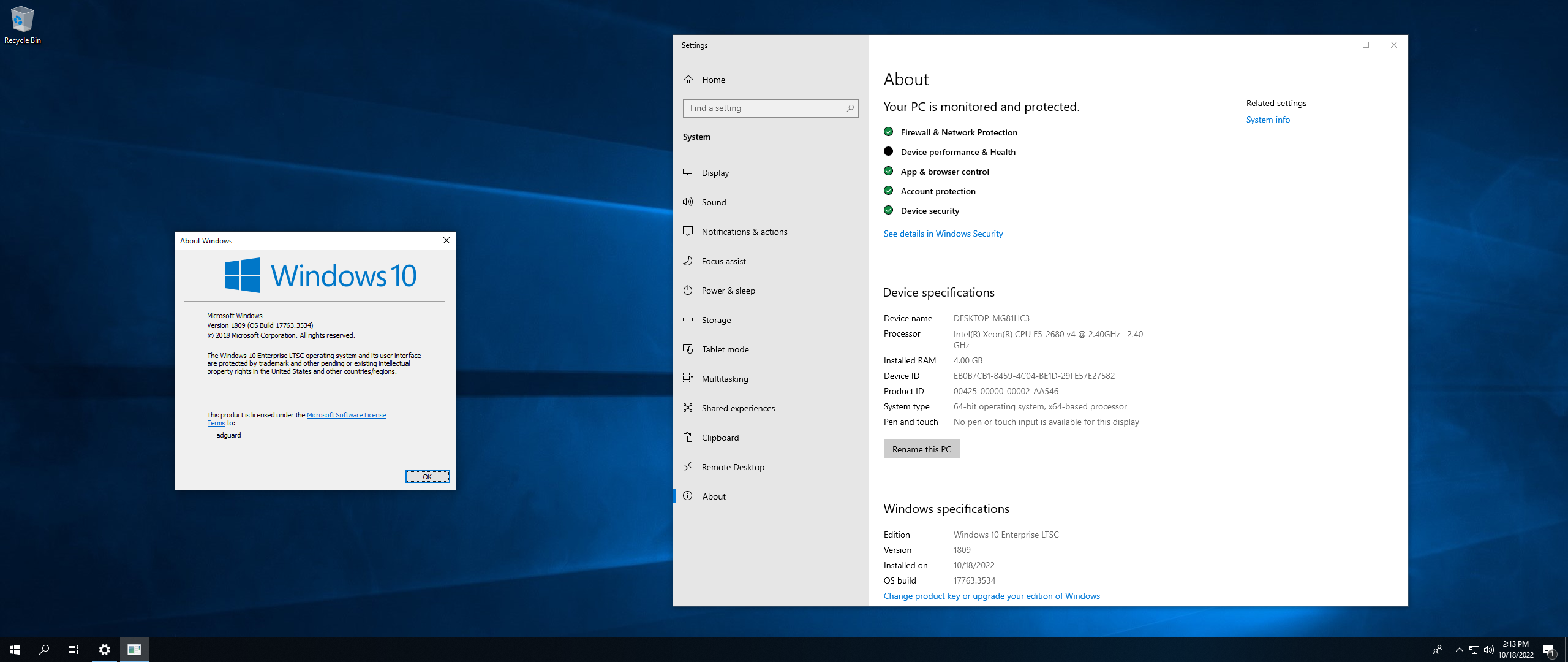Image resolution: width=1568 pixels, height=662 pixels.
Task: Expand hidden system tray icons chevron
Action: click(x=1459, y=650)
